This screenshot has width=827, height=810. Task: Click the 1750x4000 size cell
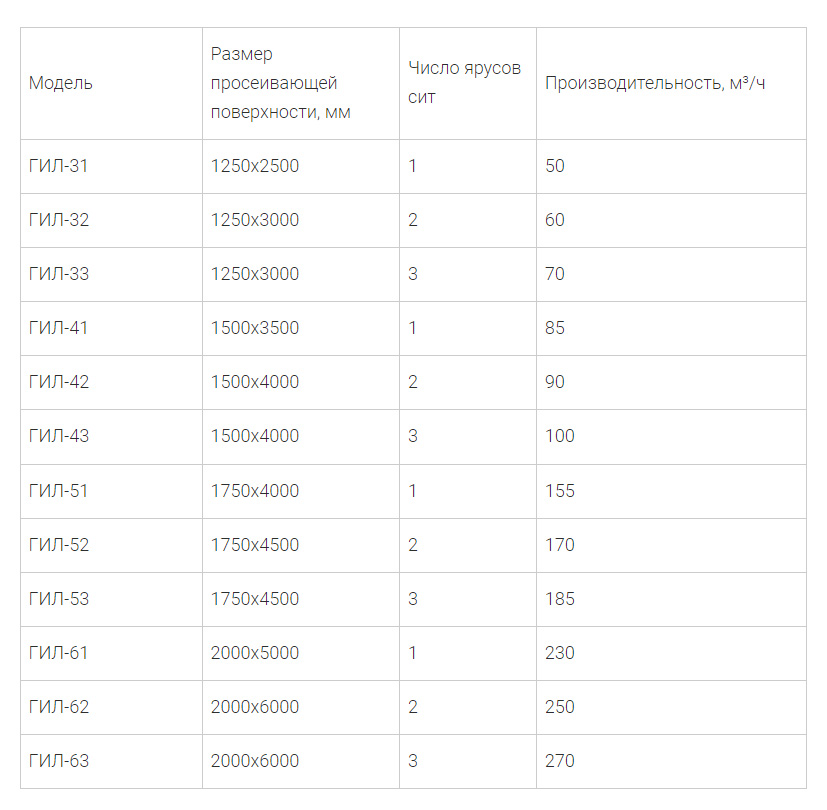[x=255, y=491]
